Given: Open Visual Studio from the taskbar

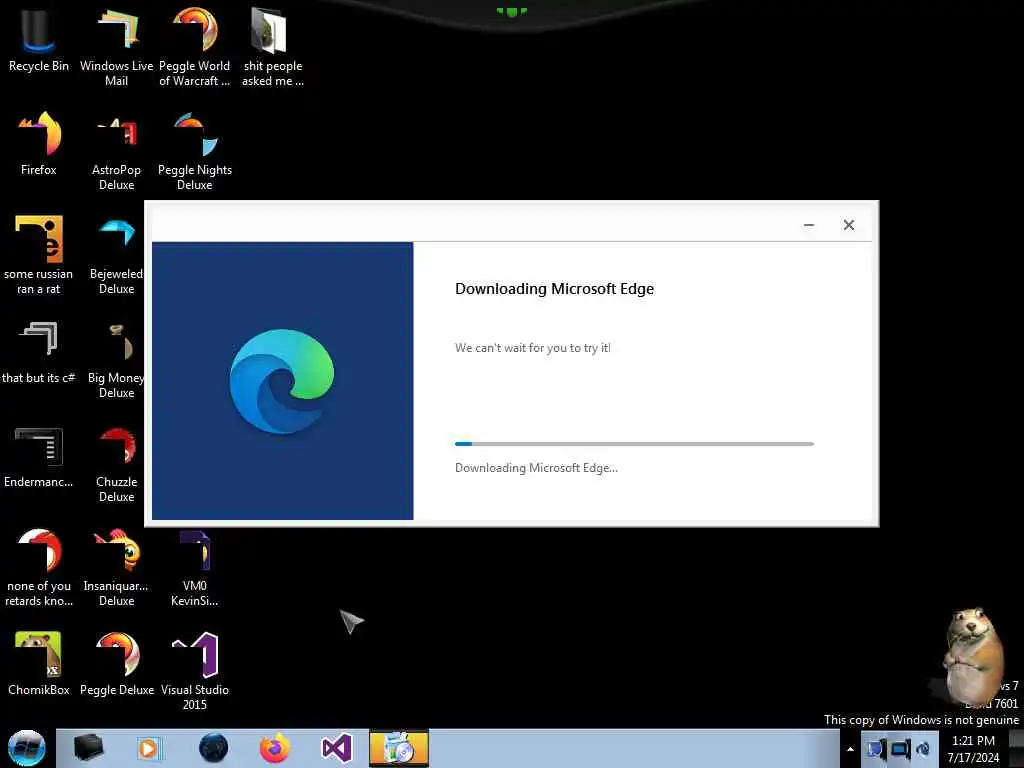Looking at the screenshot, I should [x=336, y=748].
